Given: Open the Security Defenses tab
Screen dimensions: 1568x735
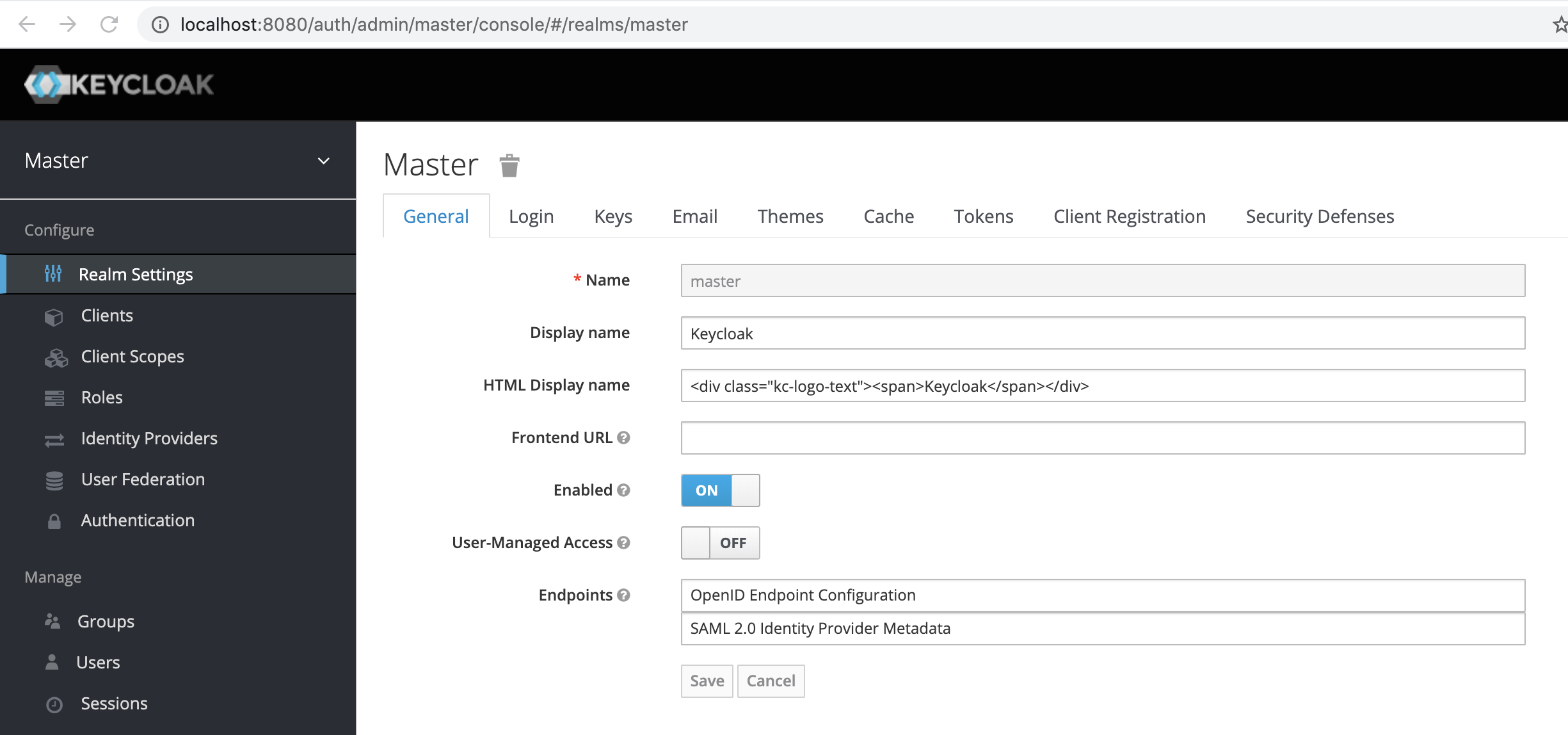Looking at the screenshot, I should click(1319, 216).
